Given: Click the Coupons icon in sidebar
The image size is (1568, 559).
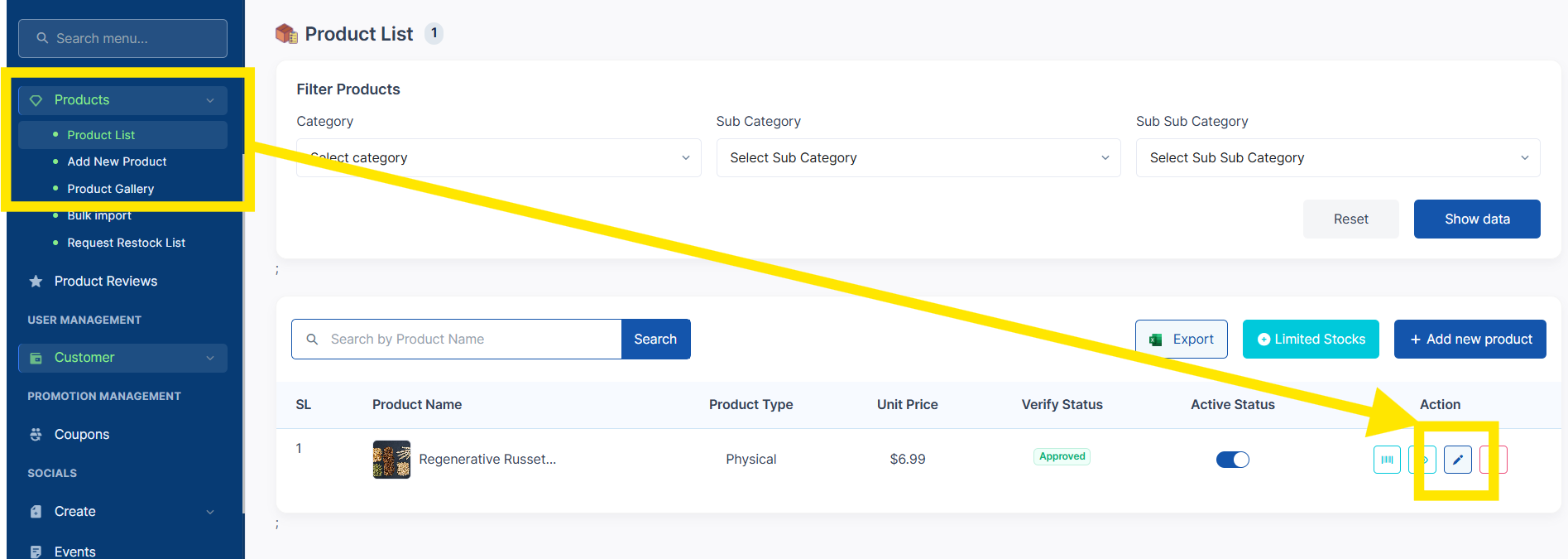Looking at the screenshot, I should click(x=36, y=434).
